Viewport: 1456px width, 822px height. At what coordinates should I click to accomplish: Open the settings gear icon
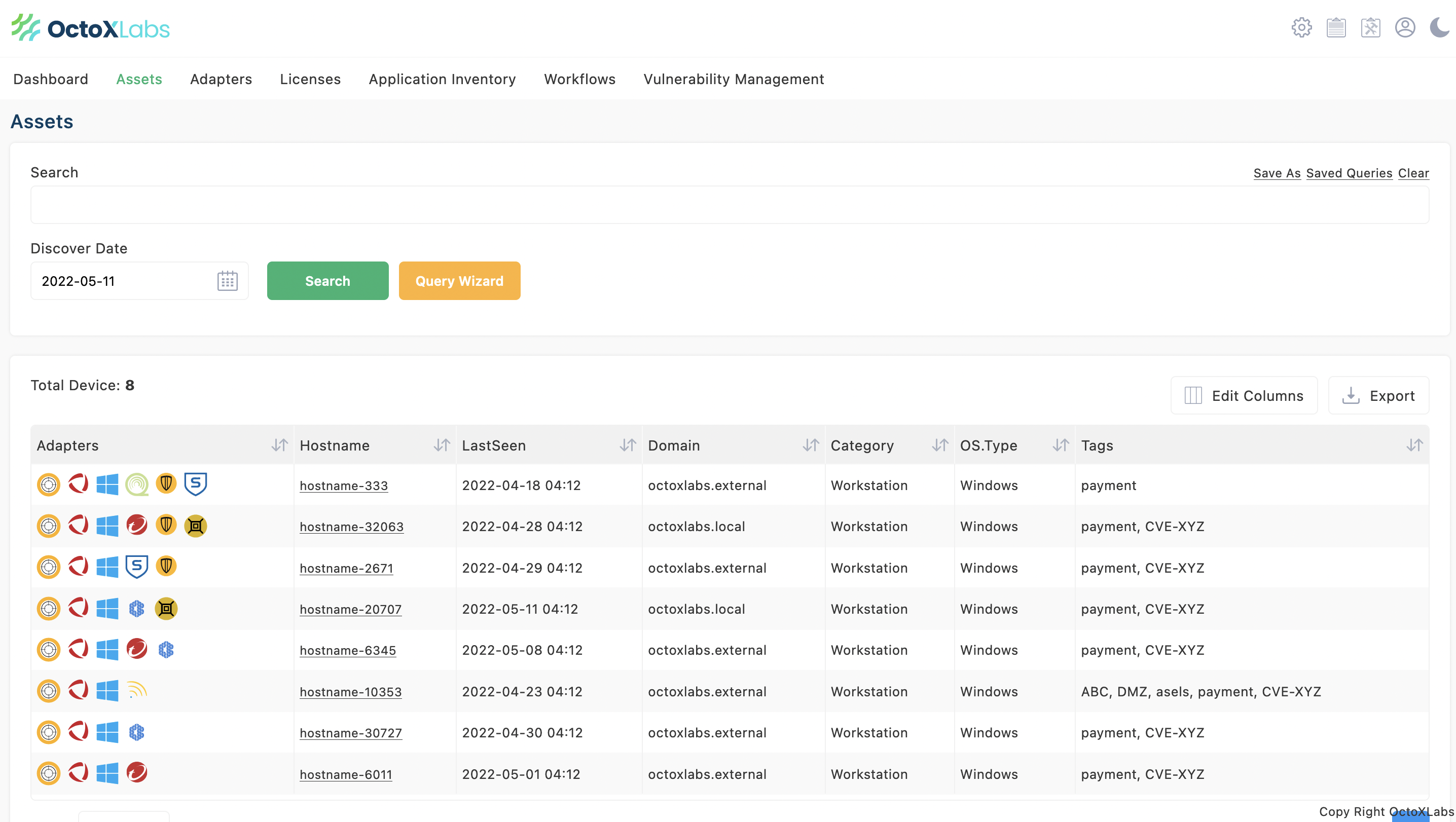[x=1301, y=27]
